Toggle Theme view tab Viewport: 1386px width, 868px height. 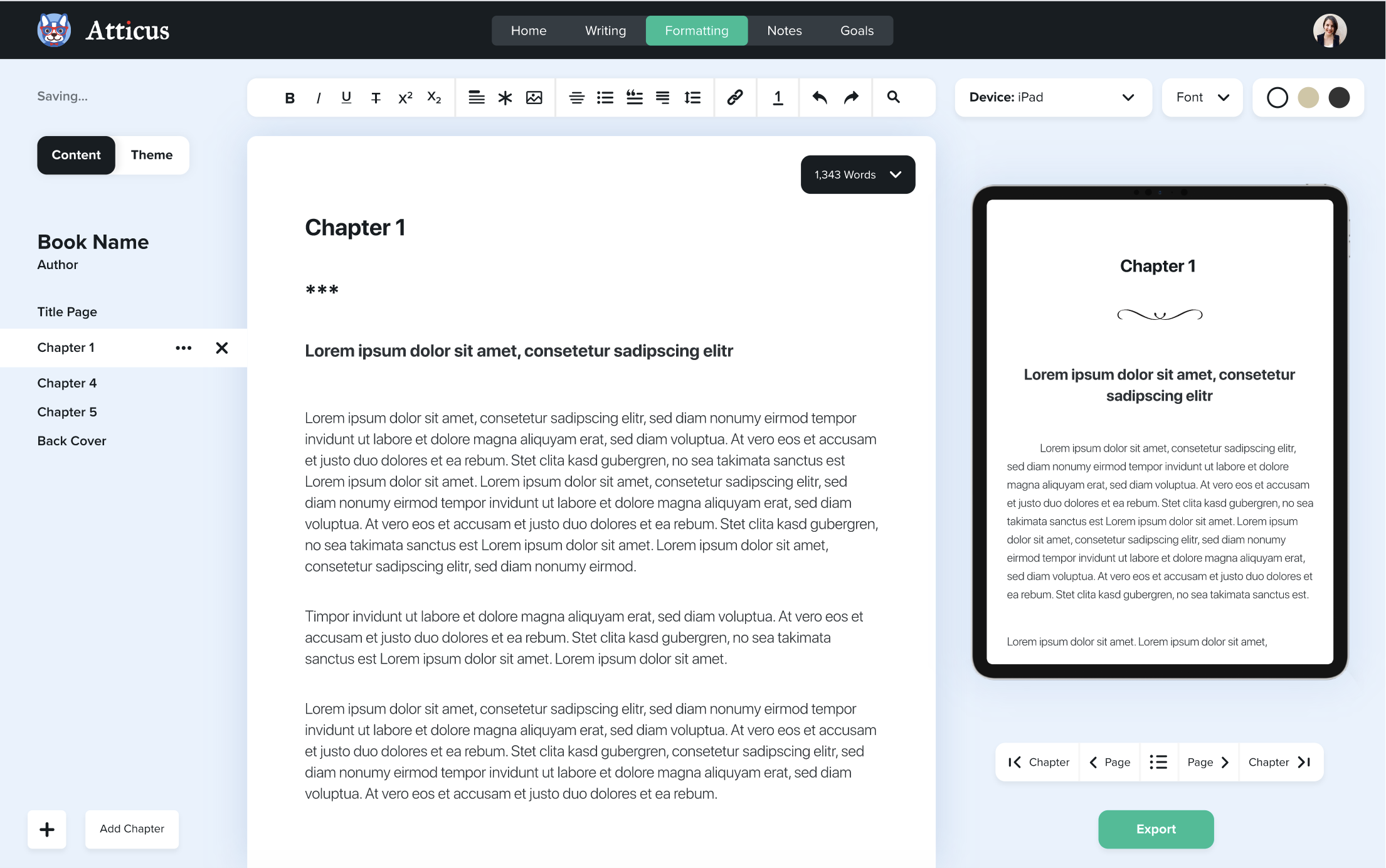[152, 155]
